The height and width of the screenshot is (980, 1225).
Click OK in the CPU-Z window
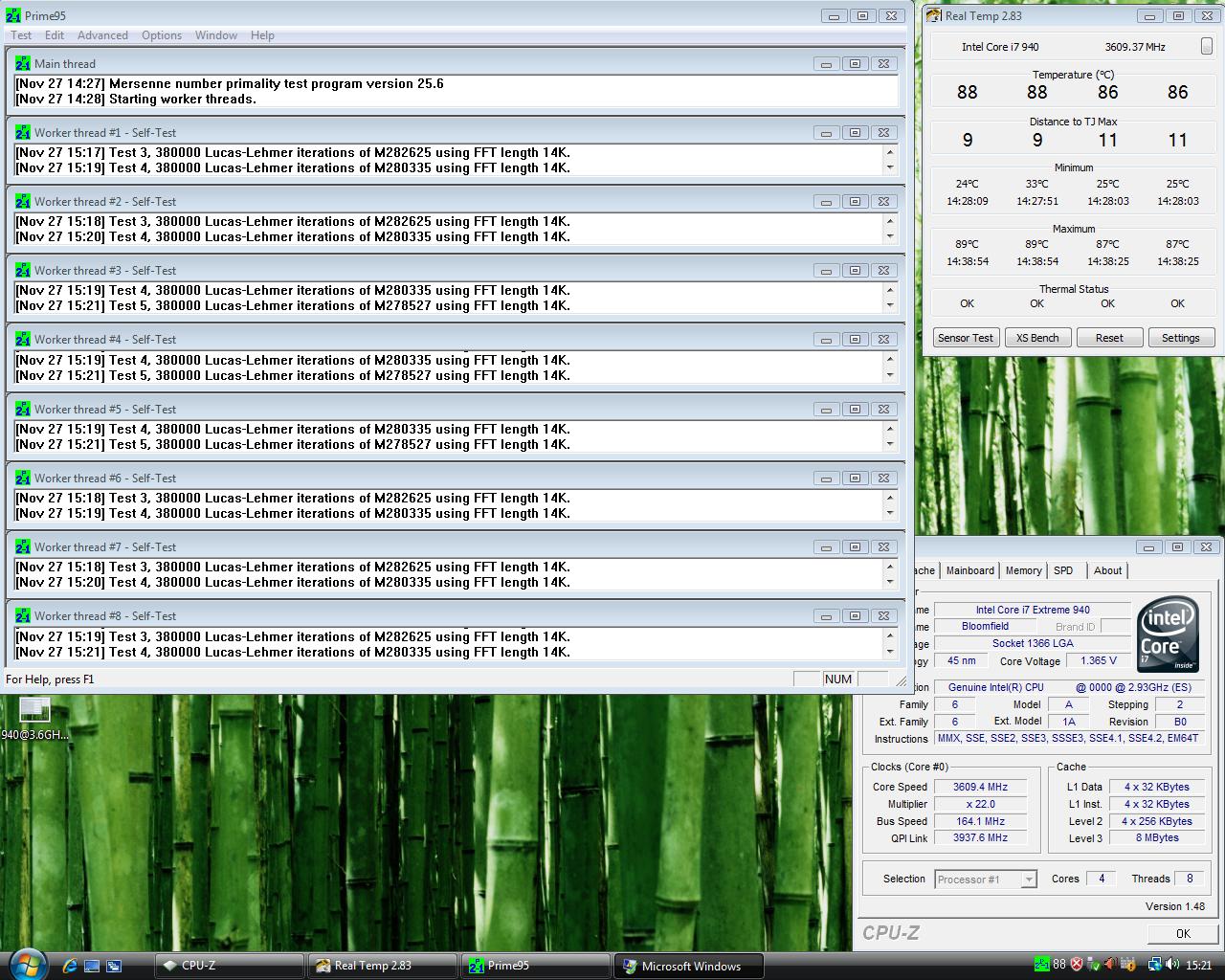(1183, 933)
